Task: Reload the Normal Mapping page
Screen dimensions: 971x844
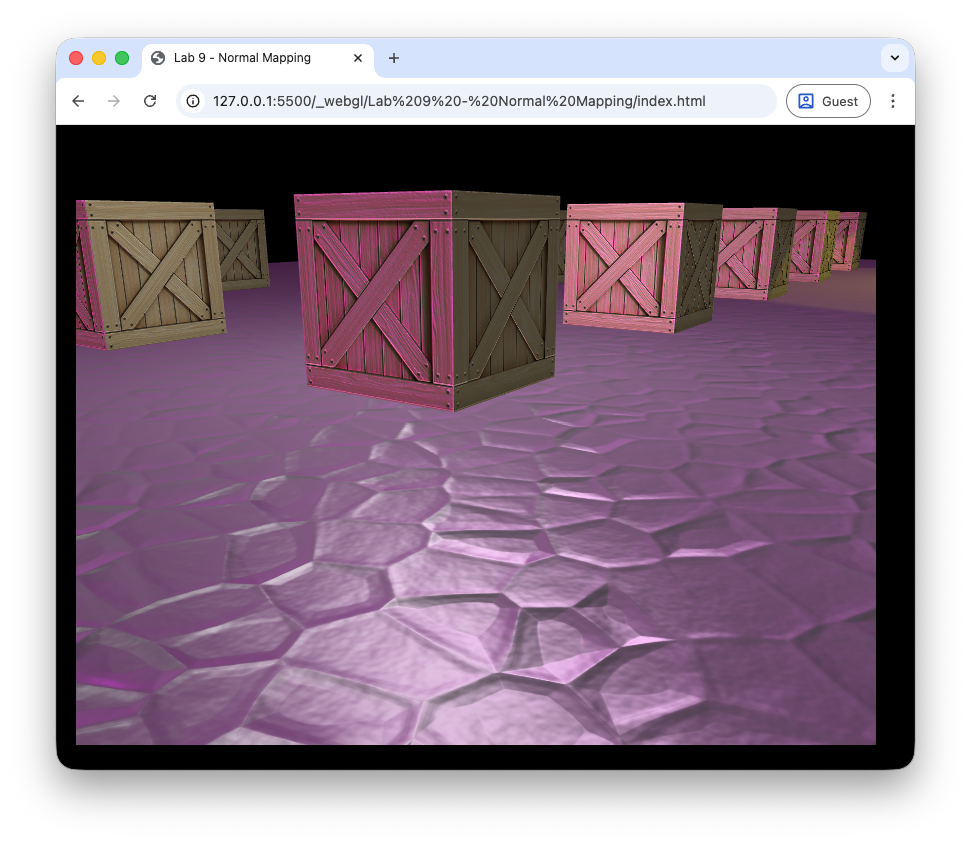Action: pyautogui.click(x=150, y=101)
